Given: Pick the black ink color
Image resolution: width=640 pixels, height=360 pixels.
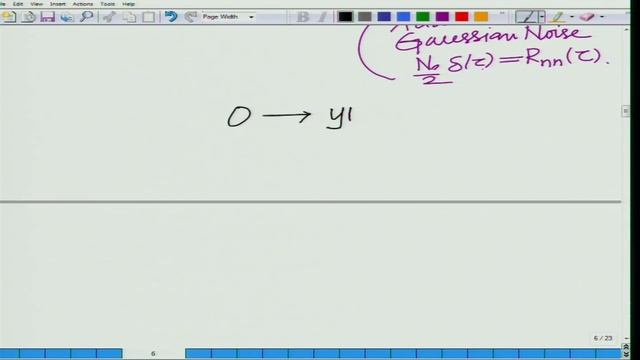Looking at the screenshot, I should pos(345,17).
